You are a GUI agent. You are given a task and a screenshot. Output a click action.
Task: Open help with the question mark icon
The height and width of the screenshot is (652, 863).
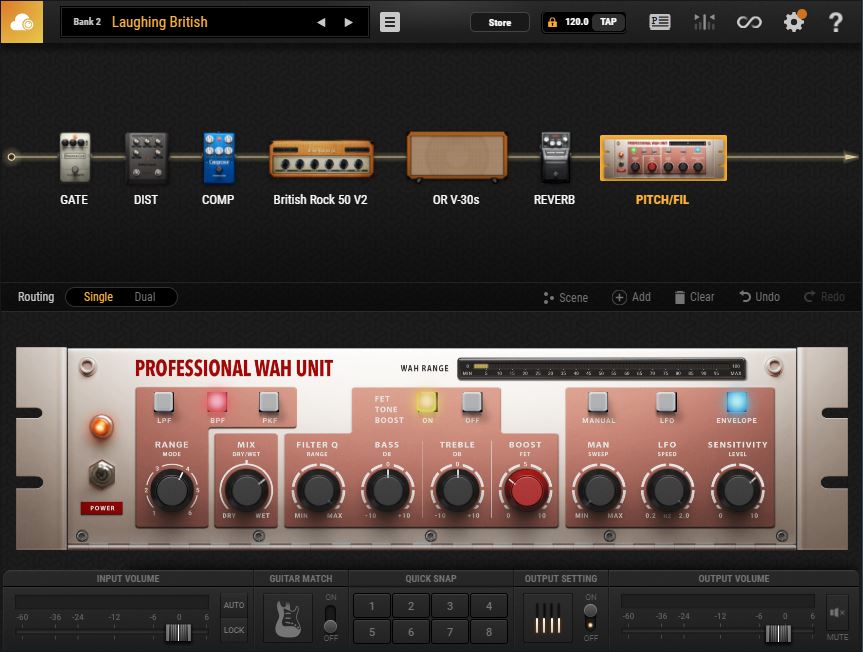pyautogui.click(x=836, y=21)
